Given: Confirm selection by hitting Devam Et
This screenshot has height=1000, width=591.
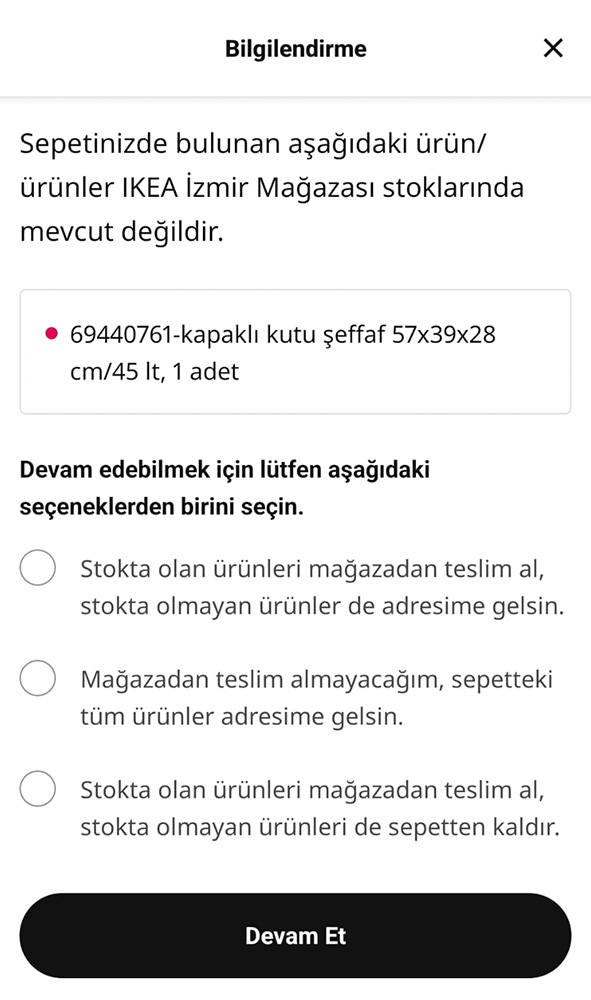Looking at the screenshot, I should pyautogui.click(x=295, y=935).
